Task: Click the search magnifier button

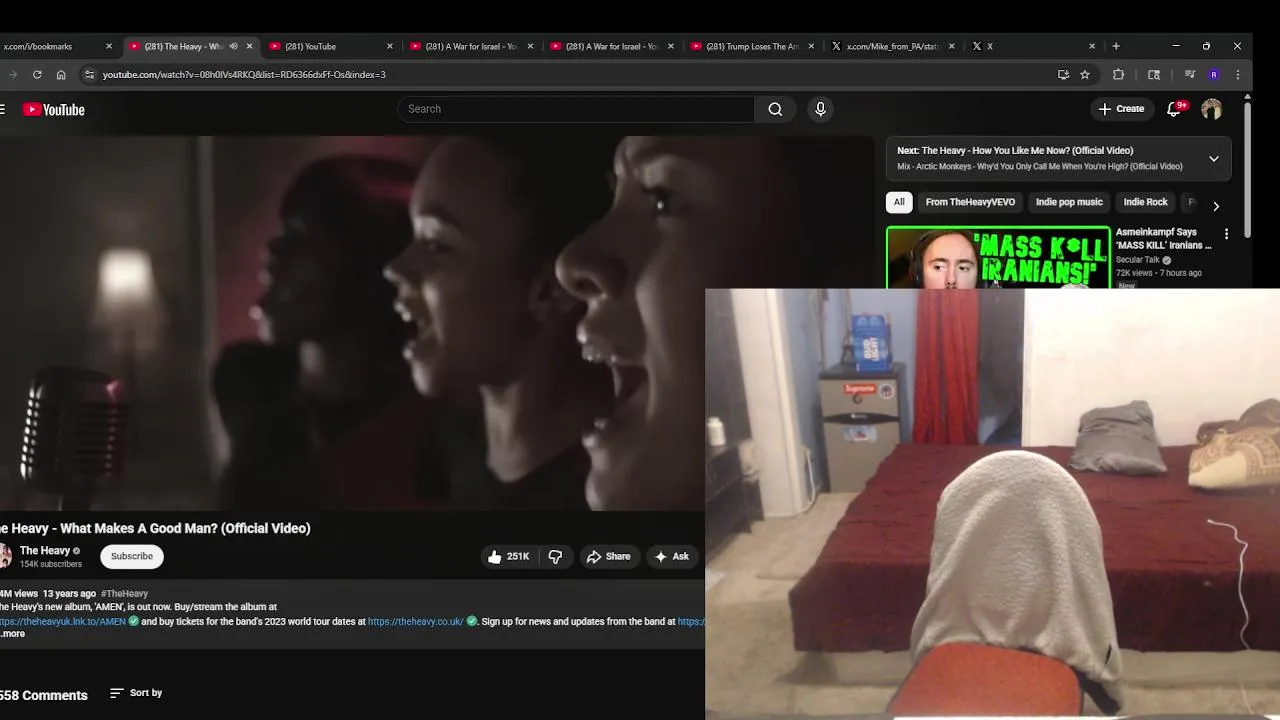Action: (775, 109)
